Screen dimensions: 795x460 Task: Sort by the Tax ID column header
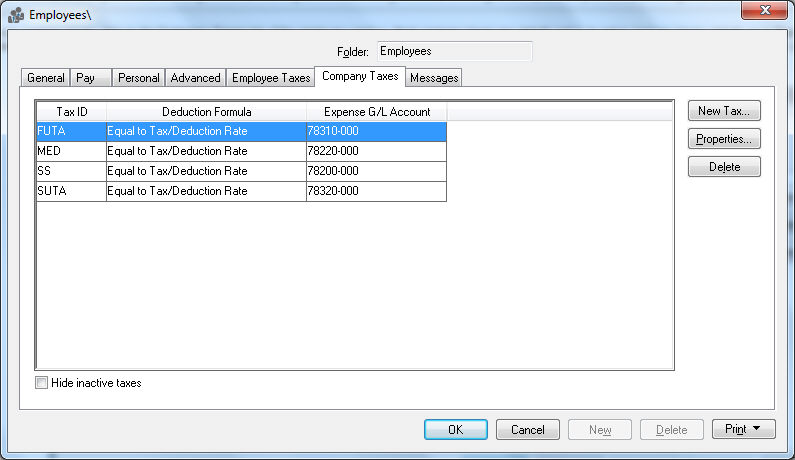(x=71, y=112)
